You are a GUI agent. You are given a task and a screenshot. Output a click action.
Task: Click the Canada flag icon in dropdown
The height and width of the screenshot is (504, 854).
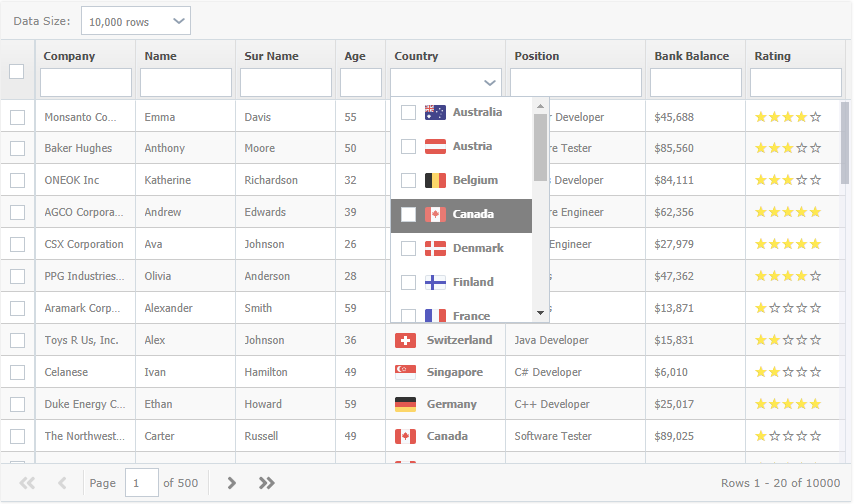(435, 214)
